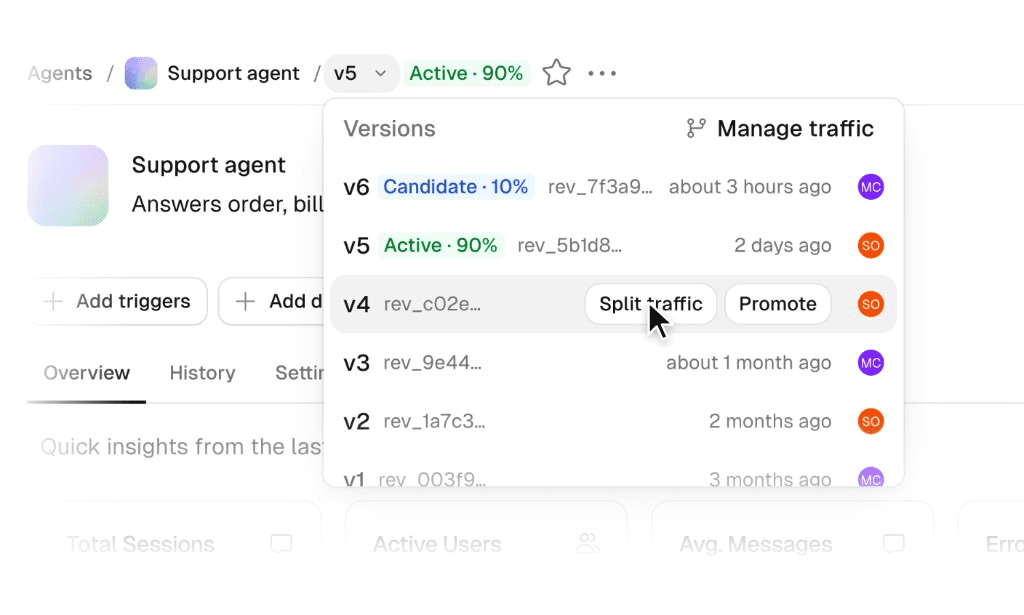This screenshot has width=1024, height=615.
Task: Go to the Agents breadcrumb link
Action: [x=59, y=73]
